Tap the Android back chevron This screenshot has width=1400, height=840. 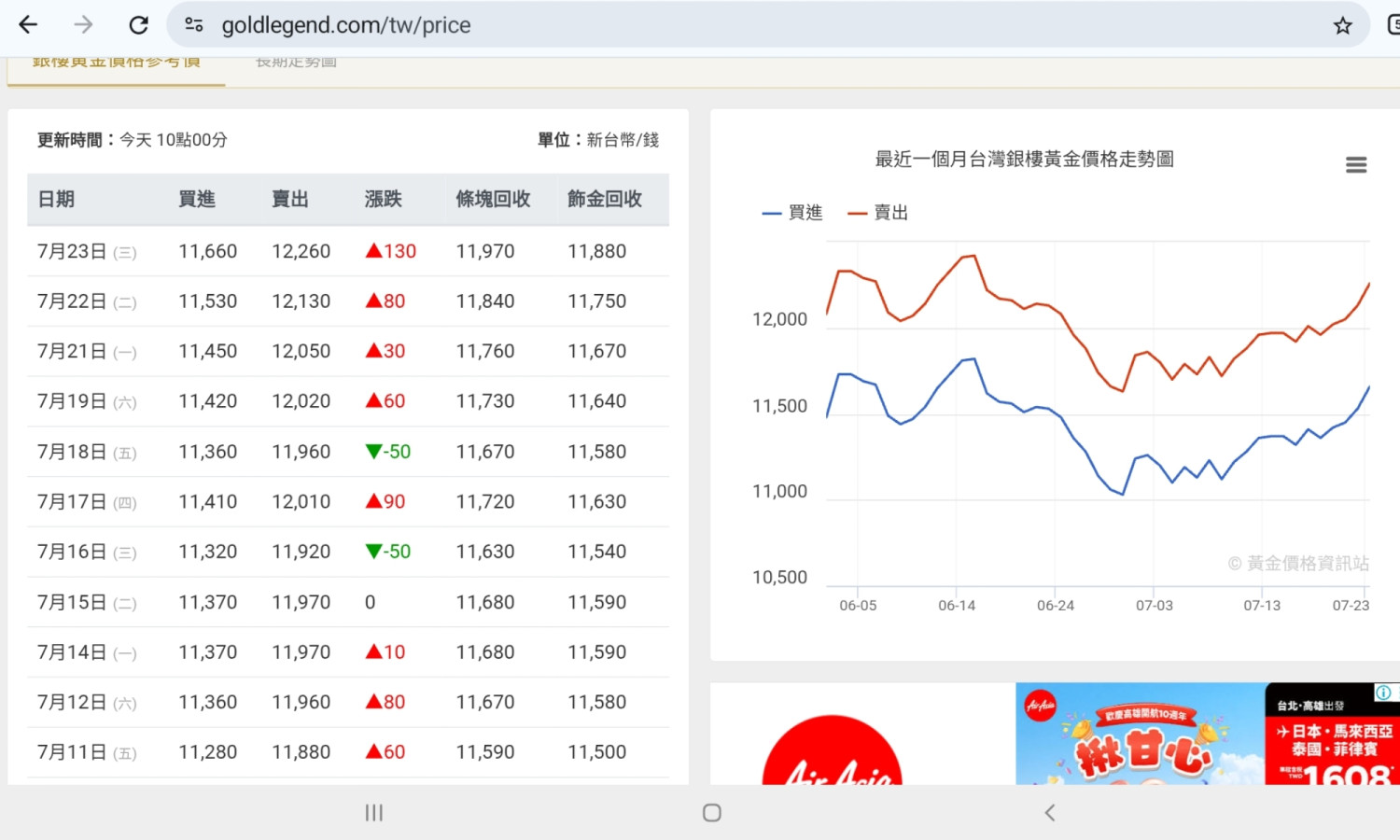click(x=1050, y=813)
